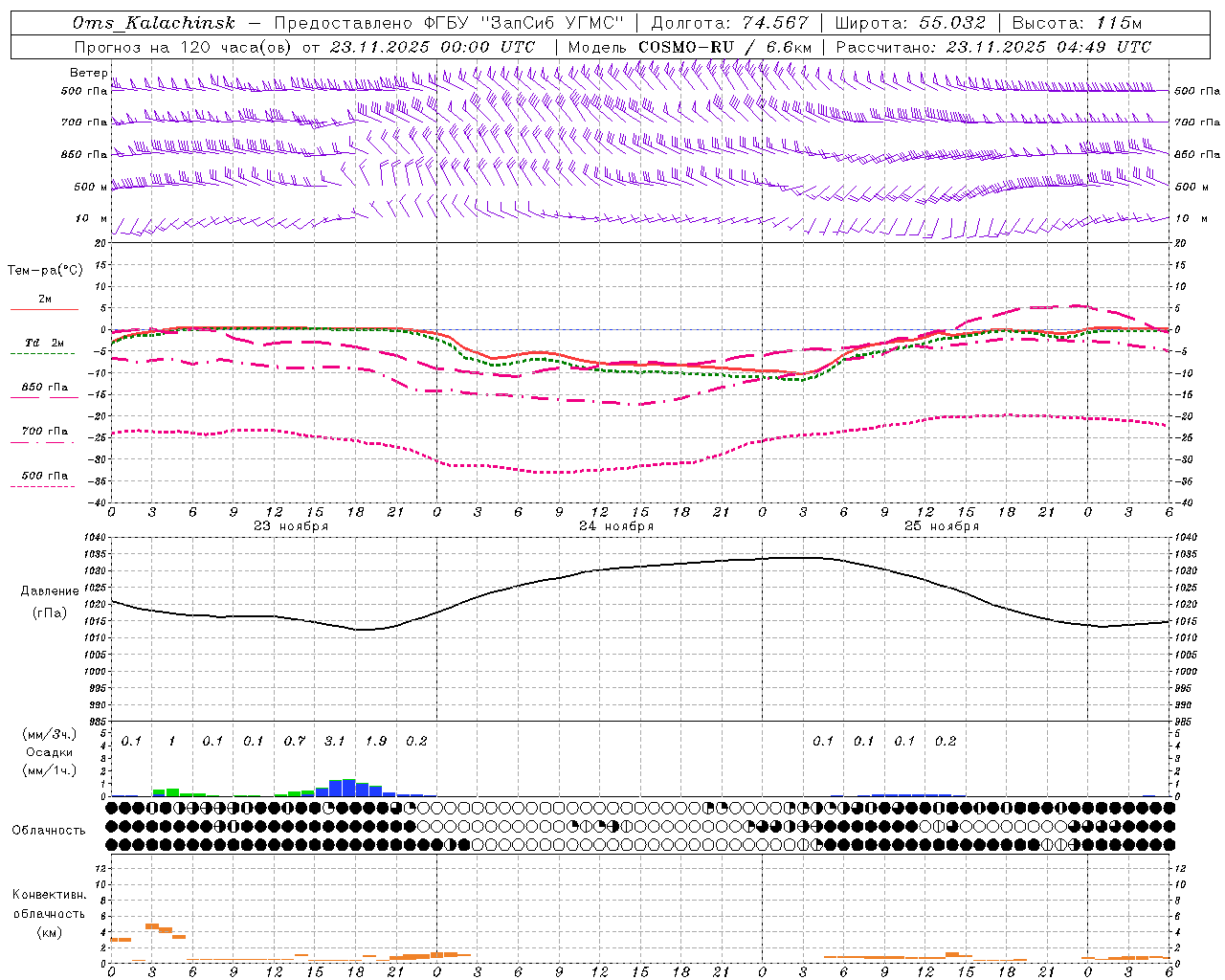Click the (мм/1ч.) unit label
The height and width of the screenshot is (980, 1225).
tap(50, 770)
